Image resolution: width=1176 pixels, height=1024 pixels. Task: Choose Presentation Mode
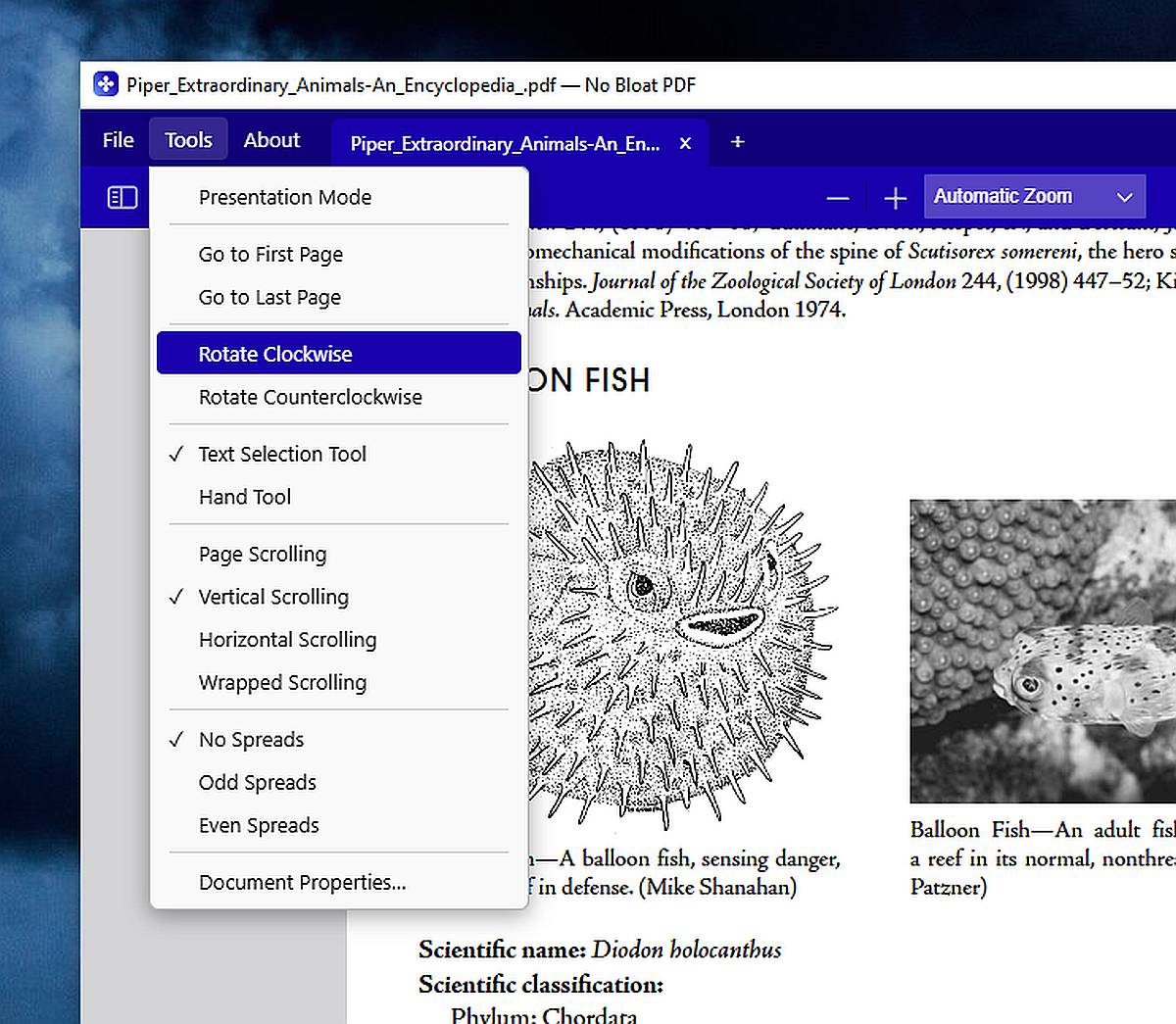click(x=339, y=197)
